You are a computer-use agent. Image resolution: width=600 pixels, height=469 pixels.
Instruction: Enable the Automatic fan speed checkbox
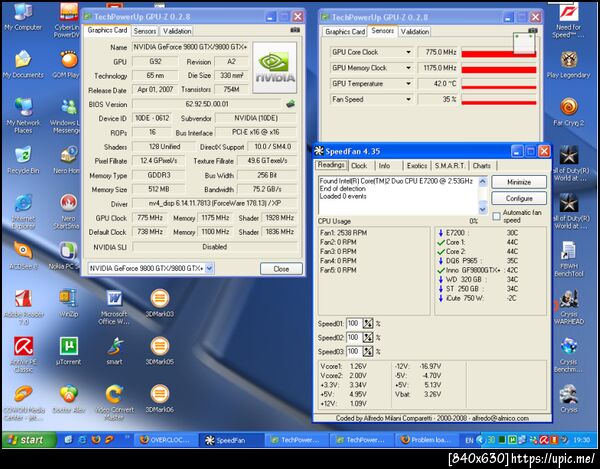coord(496,217)
